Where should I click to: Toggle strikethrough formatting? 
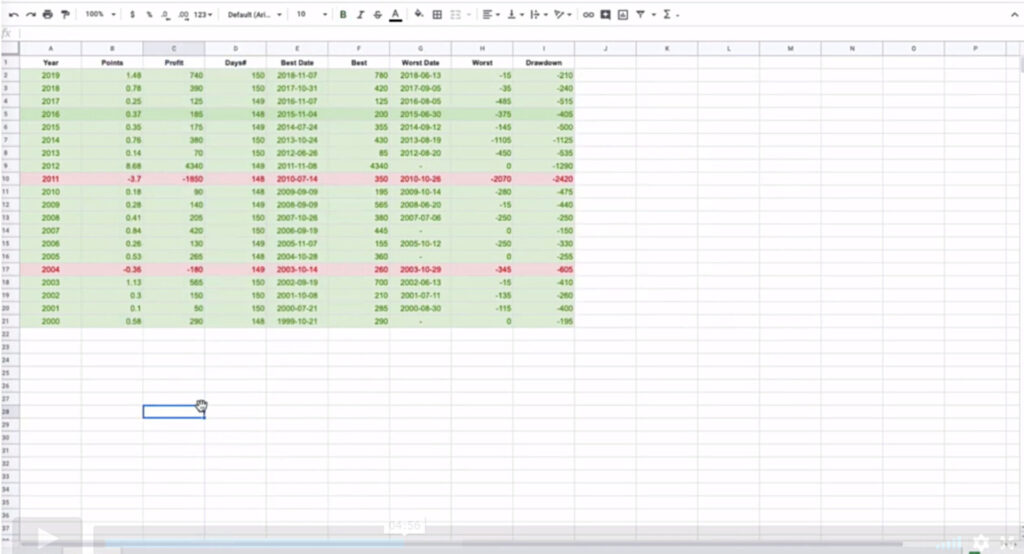(x=377, y=14)
